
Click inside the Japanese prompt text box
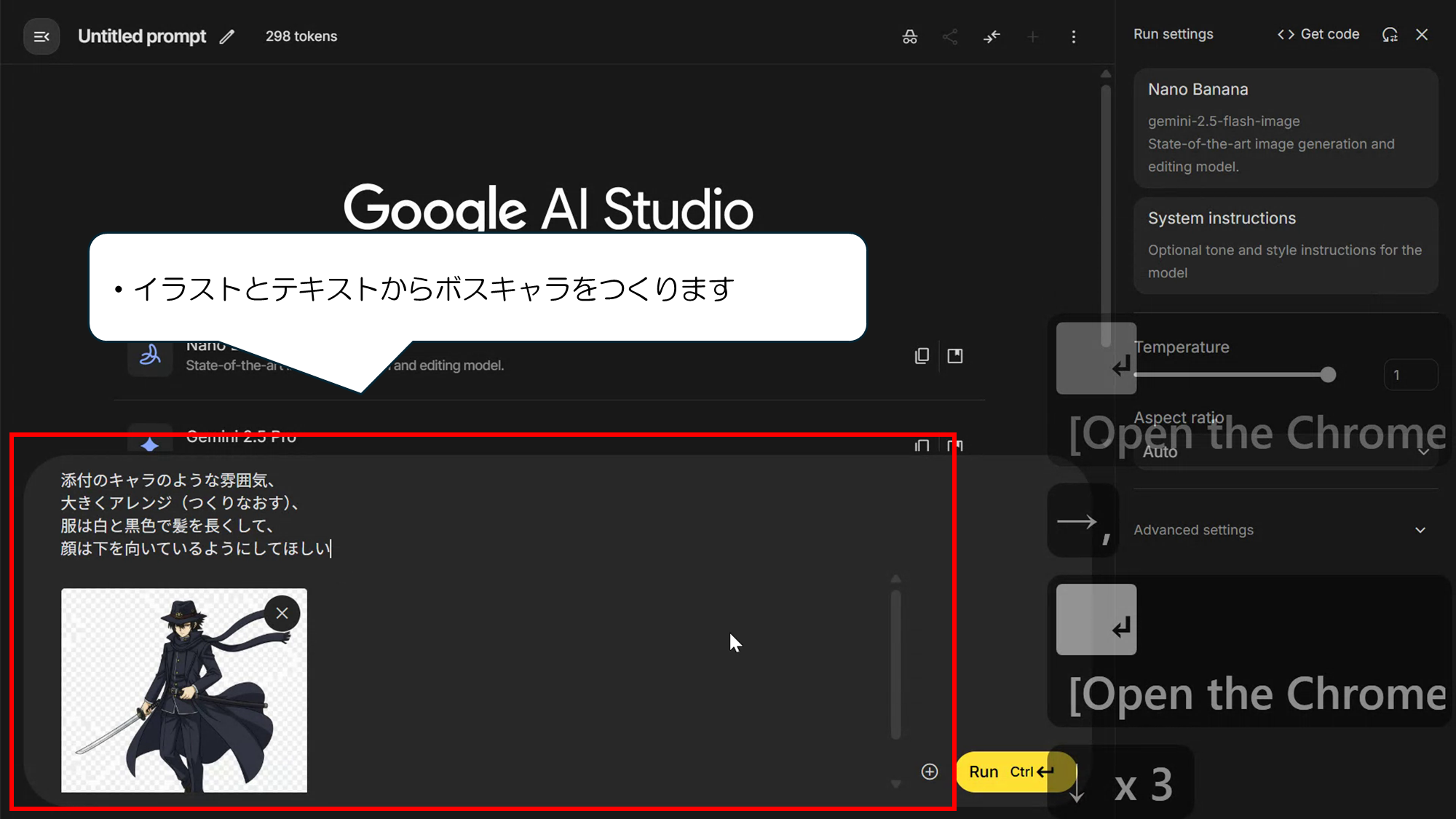tap(473, 514)
